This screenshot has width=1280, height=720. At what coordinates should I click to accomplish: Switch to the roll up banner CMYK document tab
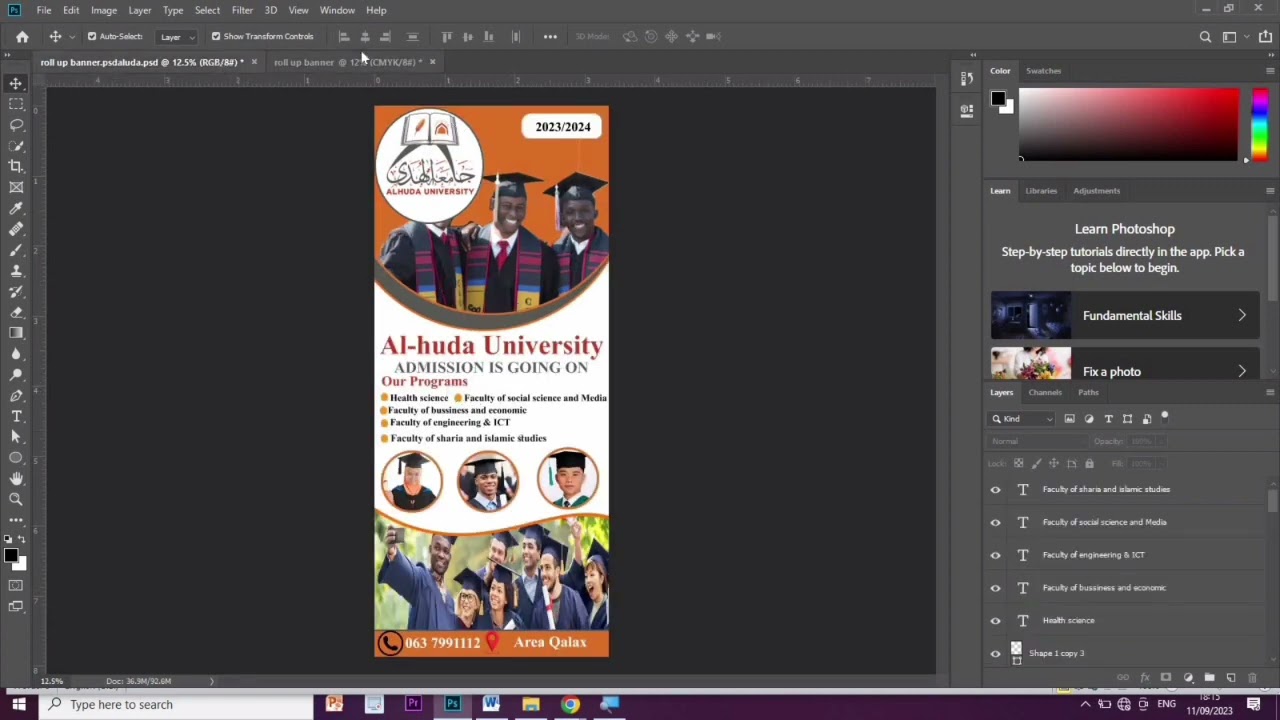346,62
